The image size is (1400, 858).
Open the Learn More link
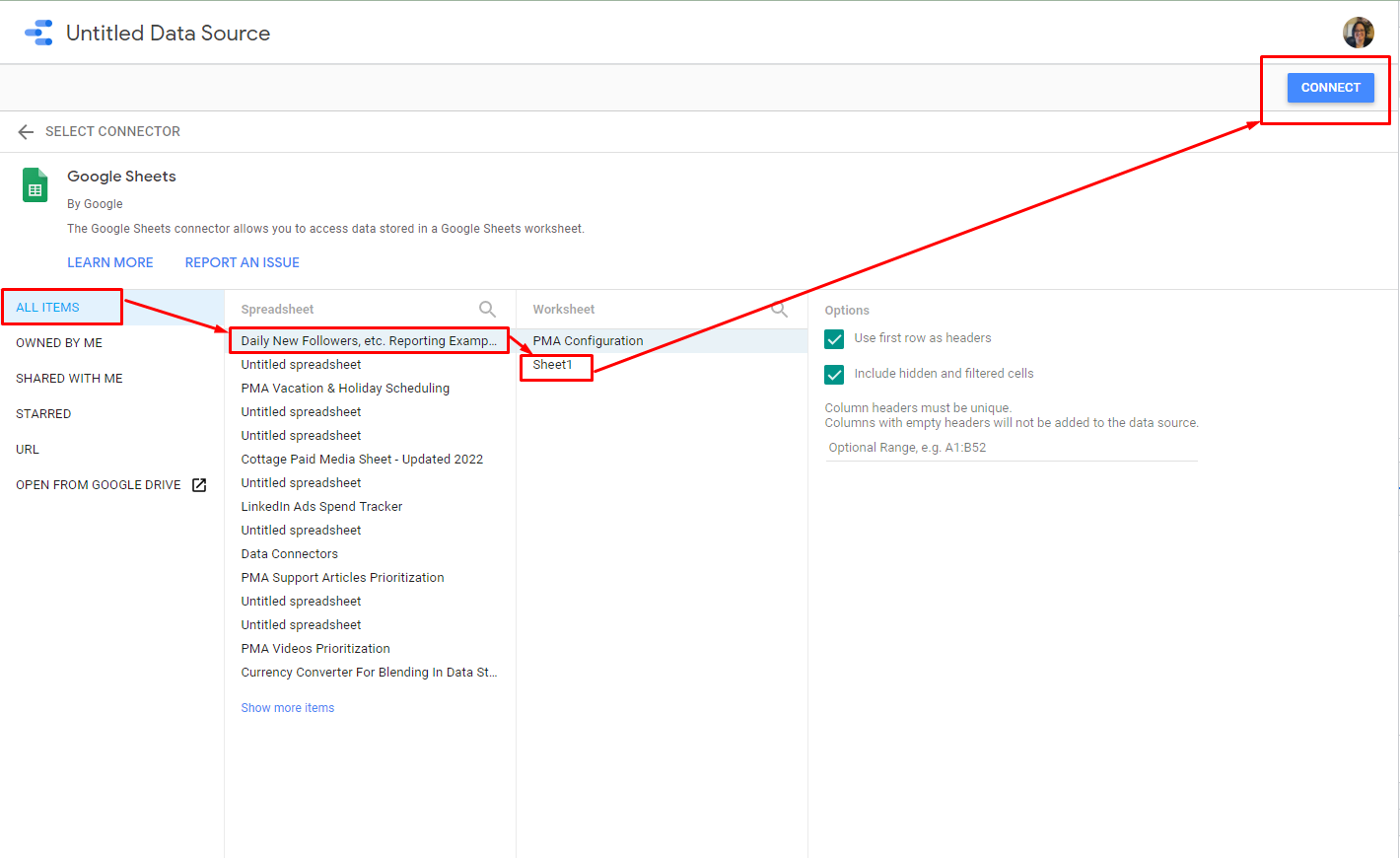[x=110, y=262]
